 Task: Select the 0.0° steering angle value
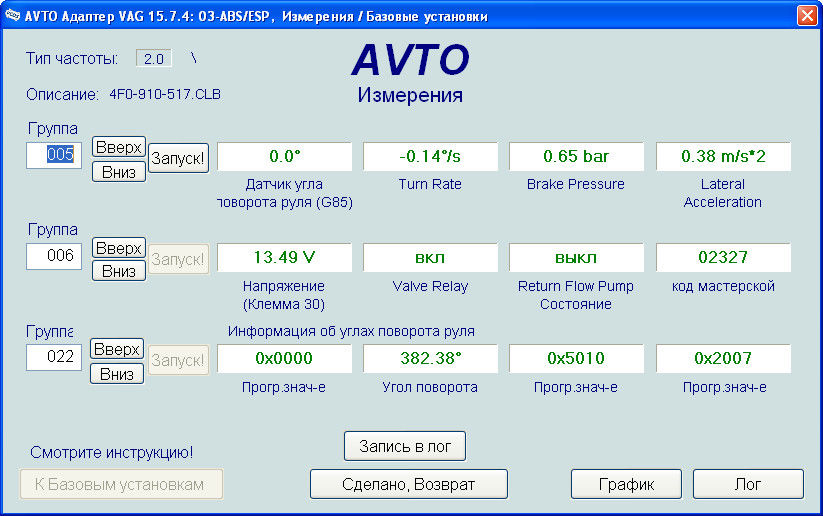(284, 156)
